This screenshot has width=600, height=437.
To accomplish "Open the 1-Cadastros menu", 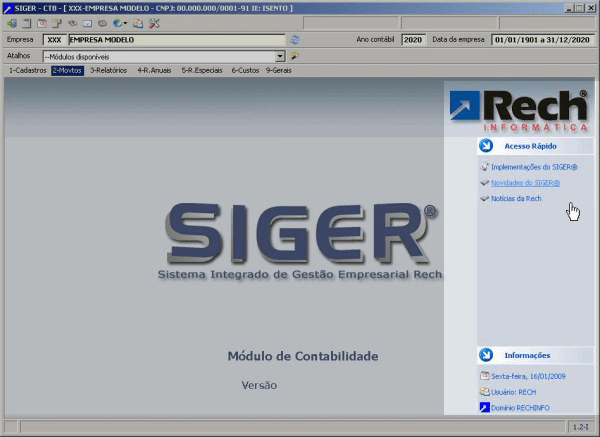I will (x=28, y=70).
